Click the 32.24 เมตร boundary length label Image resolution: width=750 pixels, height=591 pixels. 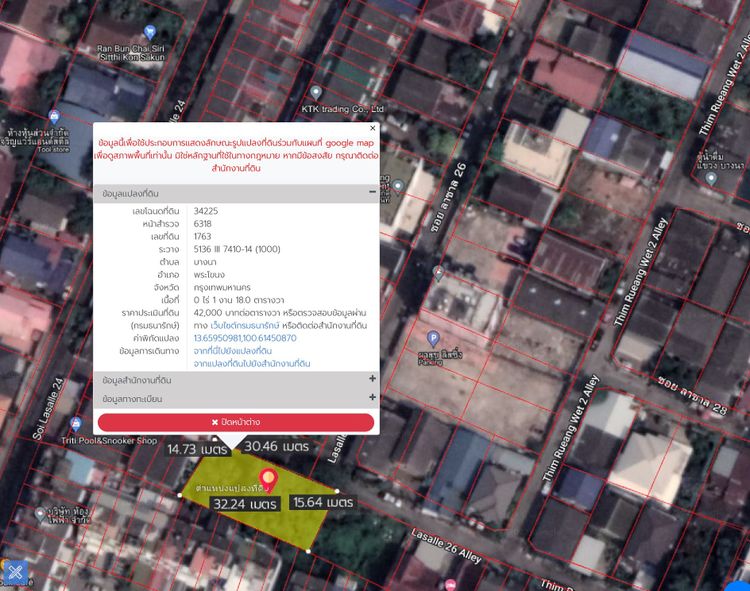click(244, 504)
